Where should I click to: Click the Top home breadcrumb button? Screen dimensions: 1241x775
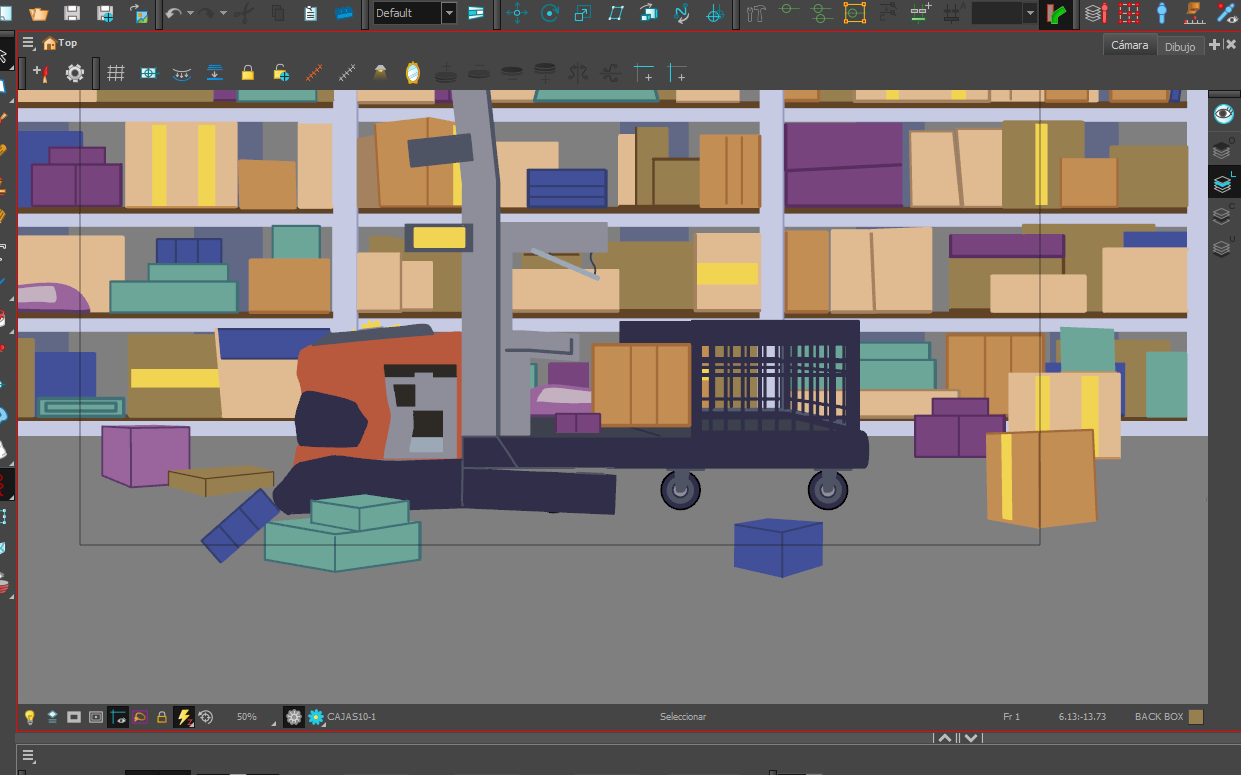point(59,43)
